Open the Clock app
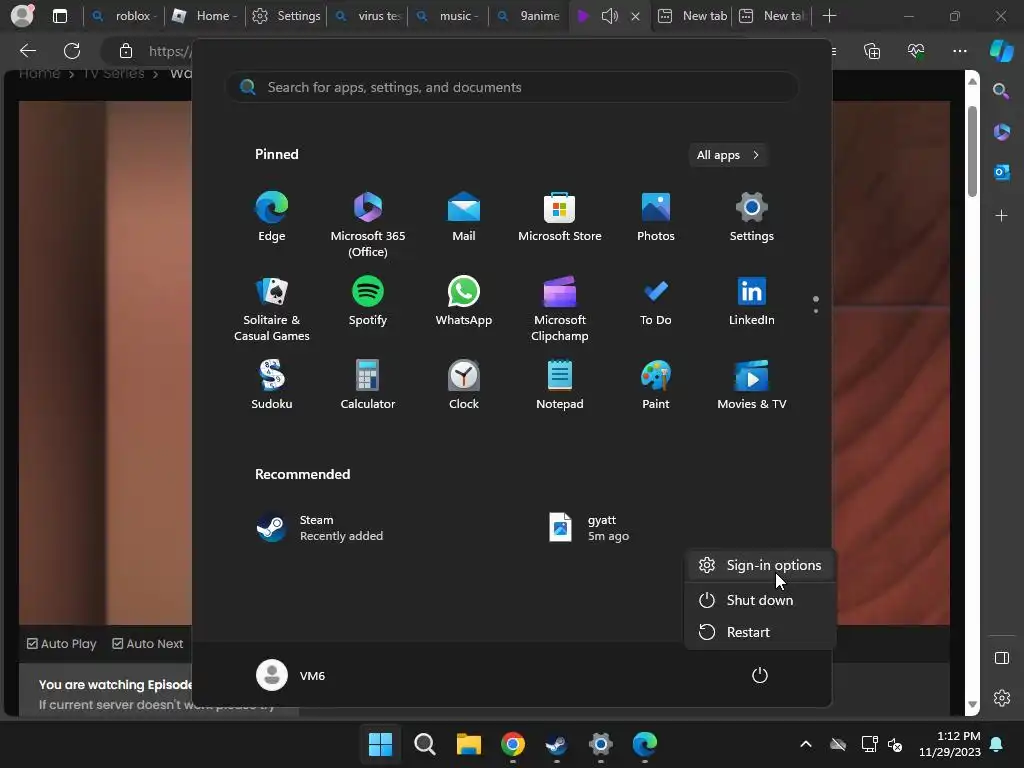The width and height of the screenshot is (1024, 768). tap(464, 385)
